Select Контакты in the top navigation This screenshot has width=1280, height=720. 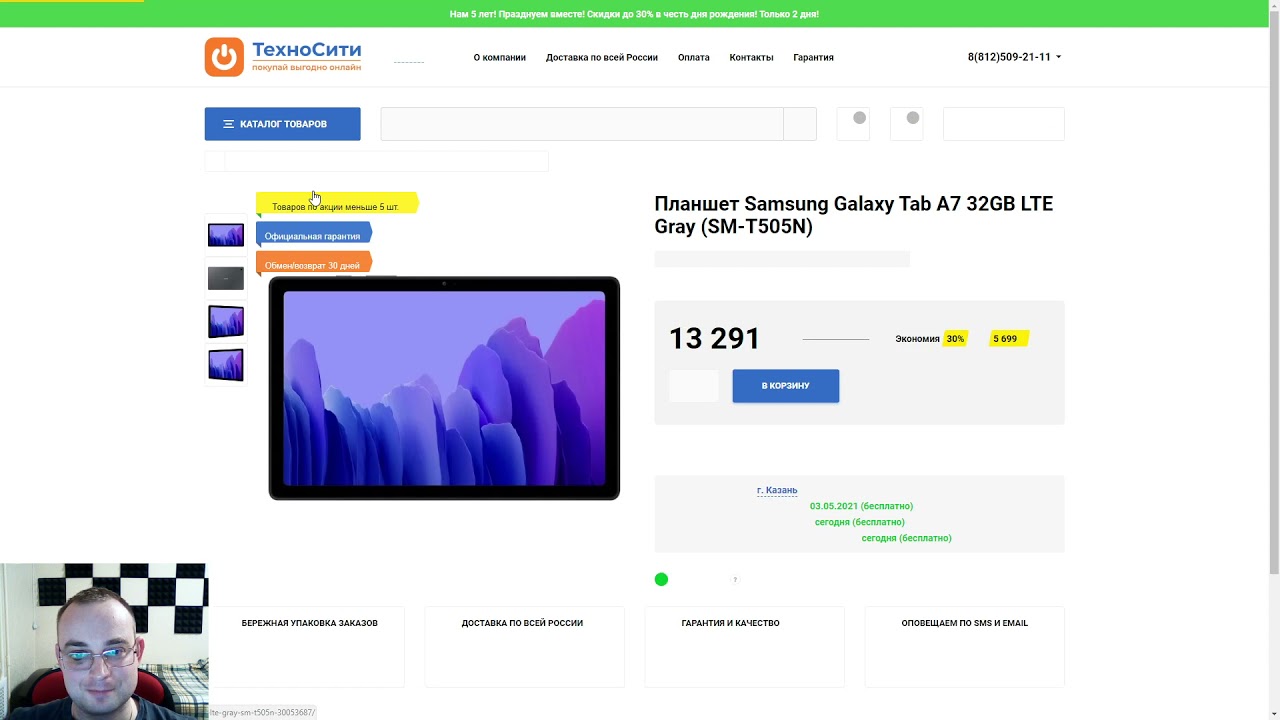[751, 57]
